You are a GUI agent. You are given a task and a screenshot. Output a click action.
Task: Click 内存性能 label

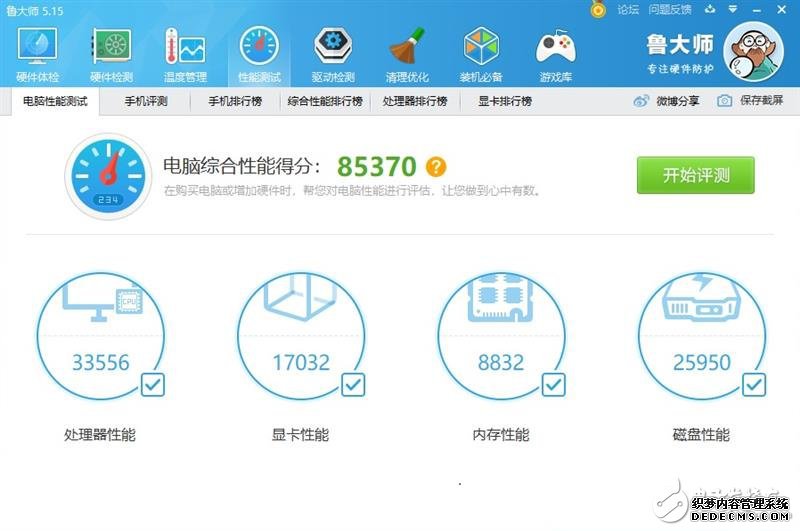[501, 435]
